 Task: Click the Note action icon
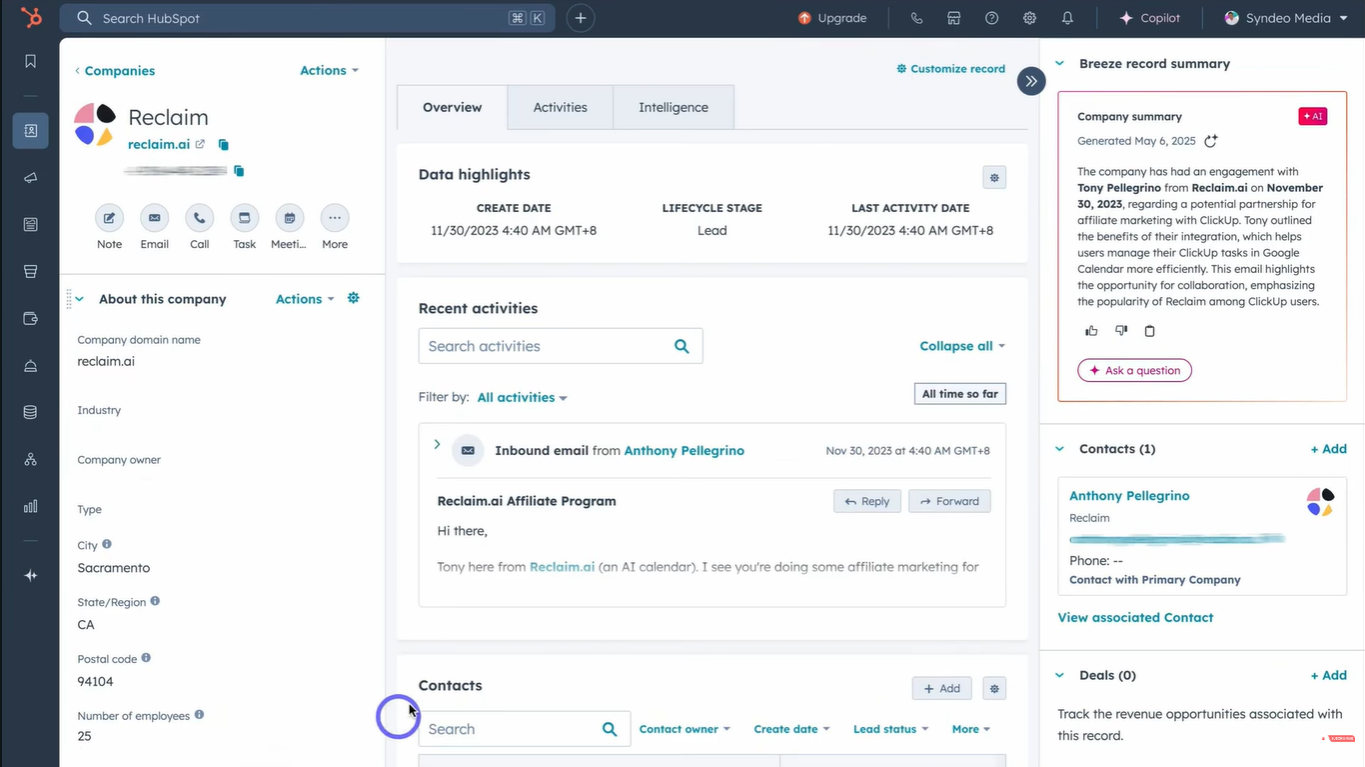click(109, 218)
